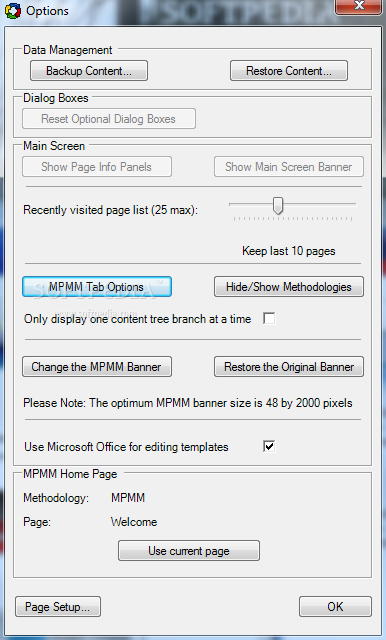Click the Options window app icon
Image resolution: width=386 pixels, height=640 pixels.
(13, 11)
